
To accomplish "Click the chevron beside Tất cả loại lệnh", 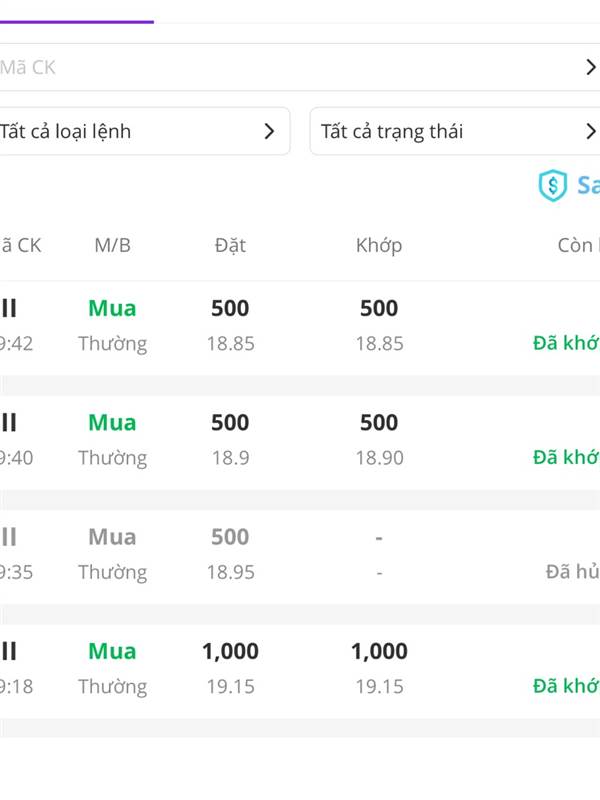I will pos(269,131).
